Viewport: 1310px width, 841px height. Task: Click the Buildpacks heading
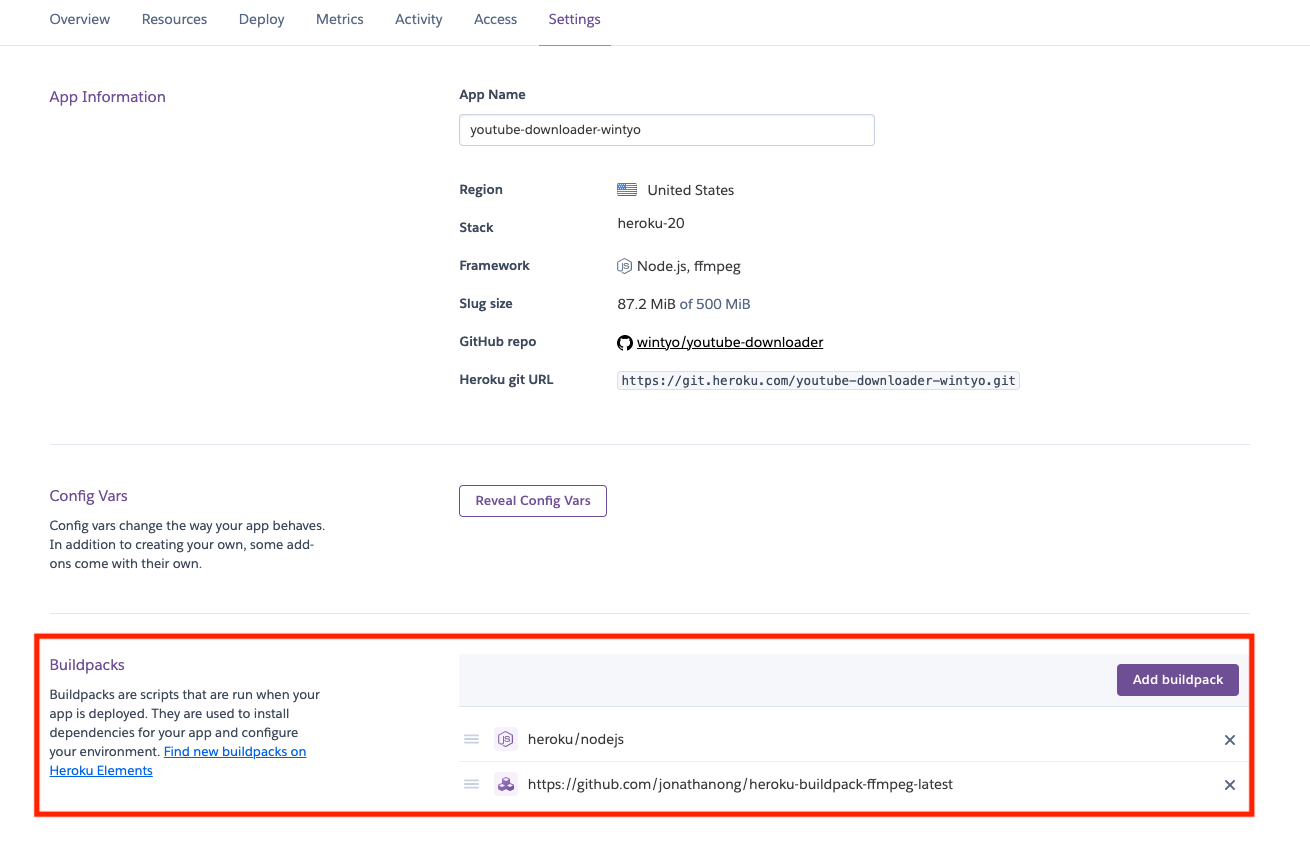[x=87, y=665]
